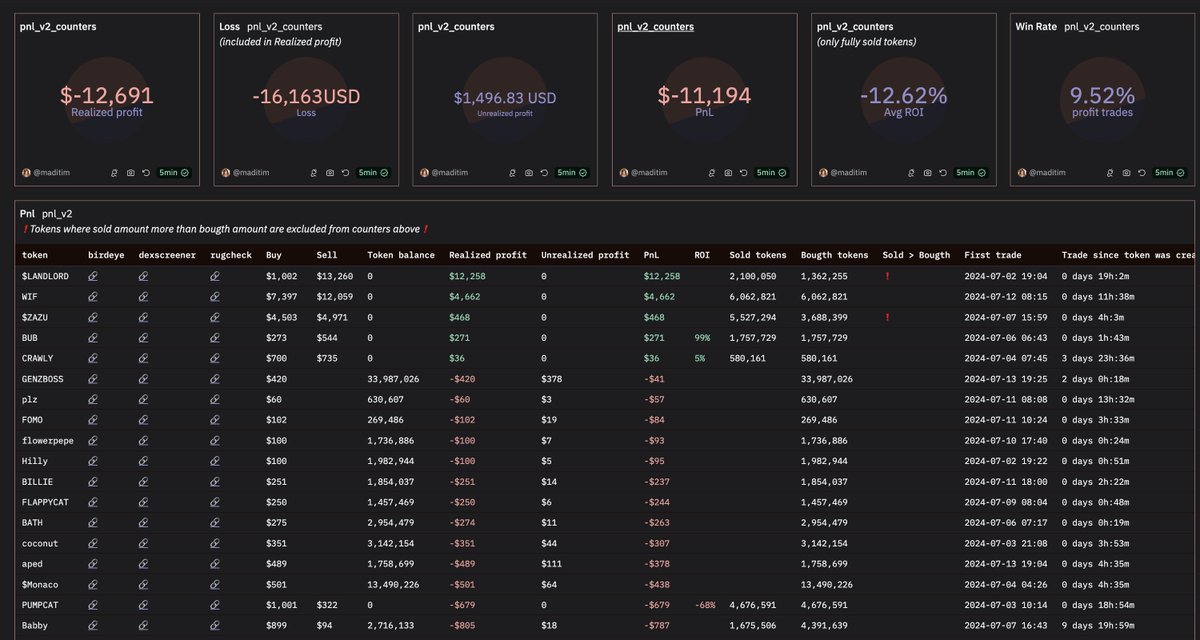Open rugcheck link for $ZAZU
Viewport: 1200px width, 640px height.
[x=215, y=317]
